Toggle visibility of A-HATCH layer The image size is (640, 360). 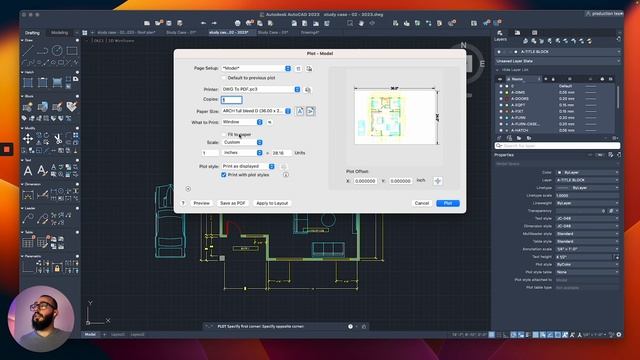(501, 130)
